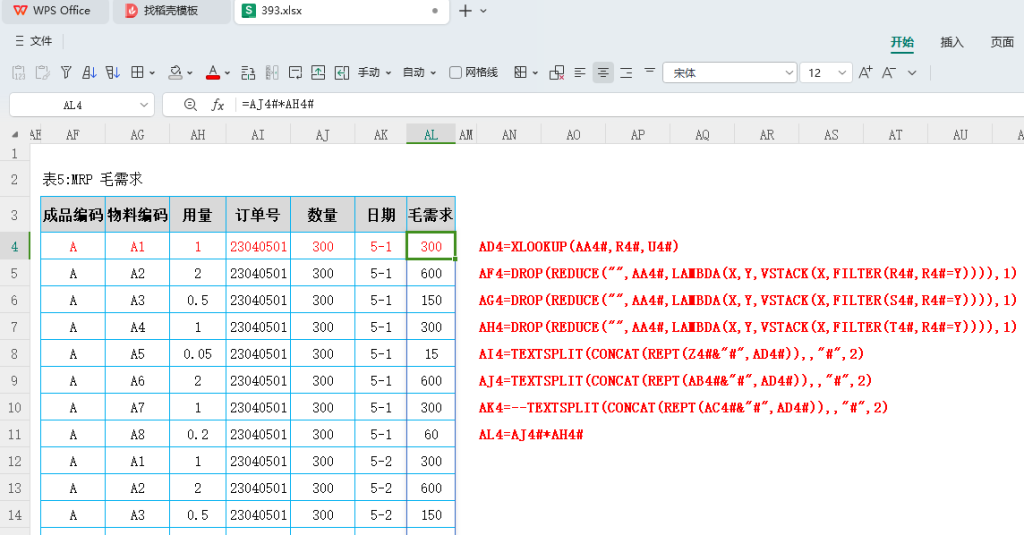Click the merge leftward arrow icon
This screenshot has width=1024, height=535.
pos(342,73)
